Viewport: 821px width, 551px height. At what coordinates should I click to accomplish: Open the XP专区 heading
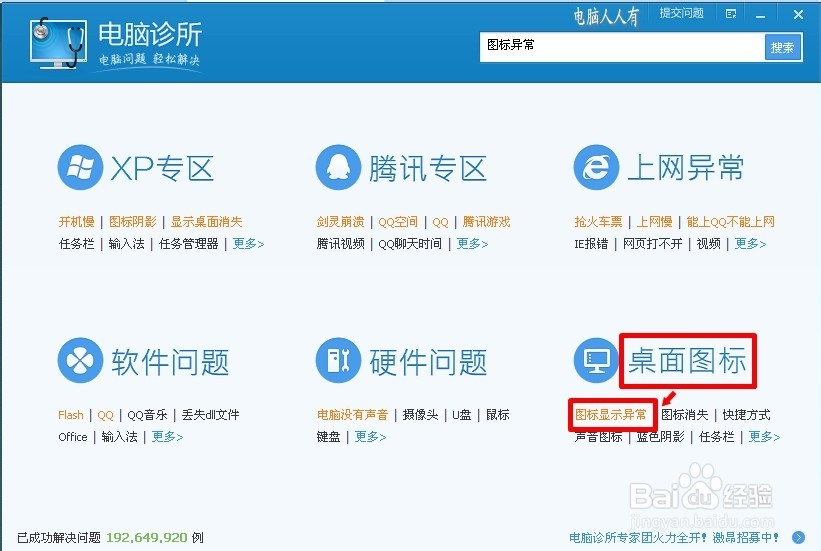click(x=162, y=169)
